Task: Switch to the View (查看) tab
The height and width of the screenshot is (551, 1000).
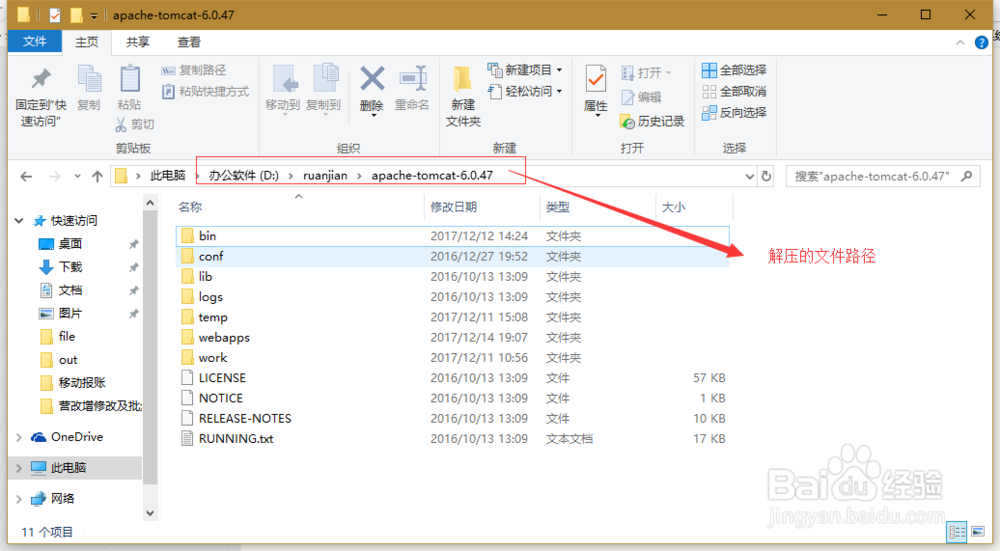Action: 189,42
